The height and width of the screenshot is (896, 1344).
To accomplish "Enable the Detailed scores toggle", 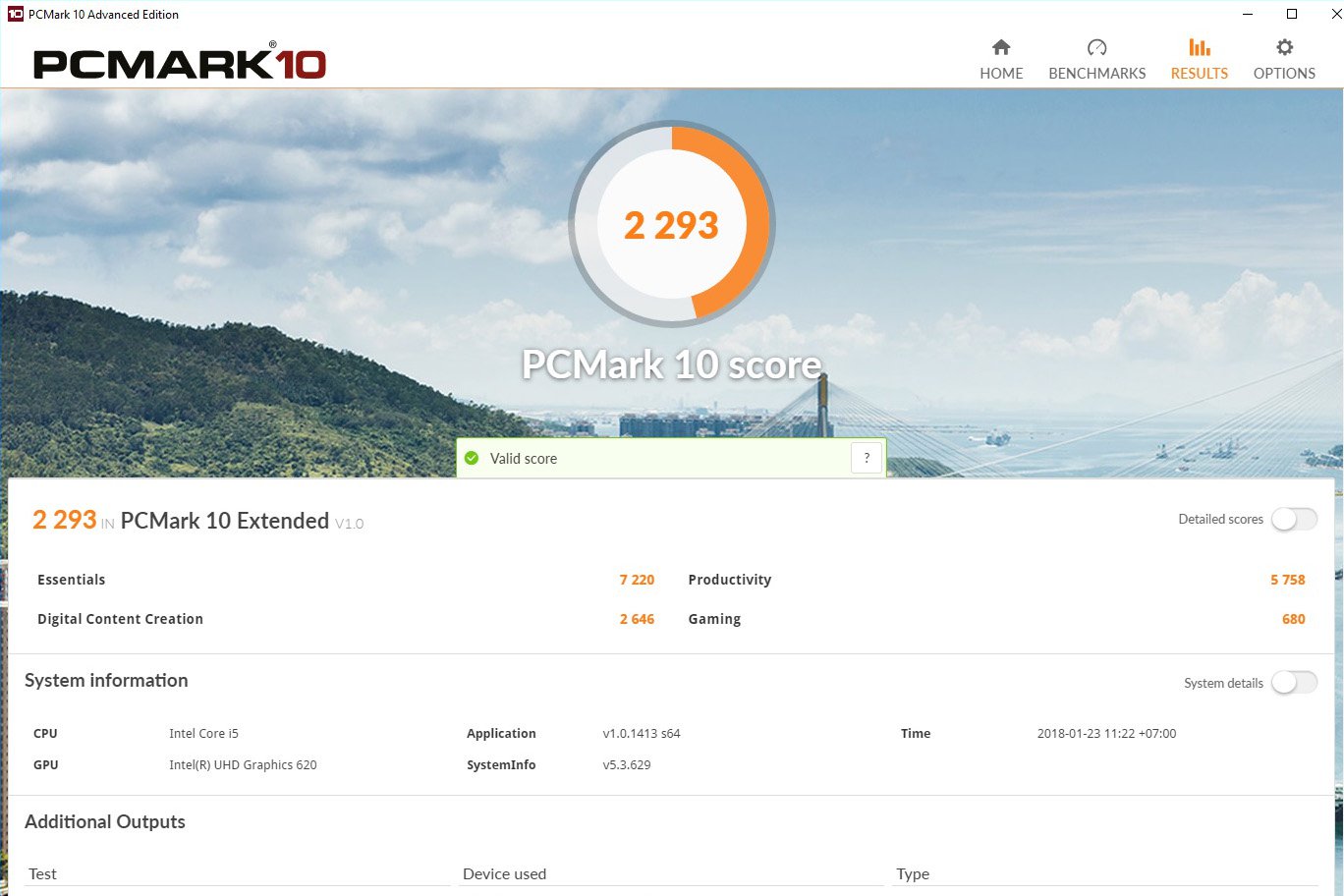I will pos(1294,520).
